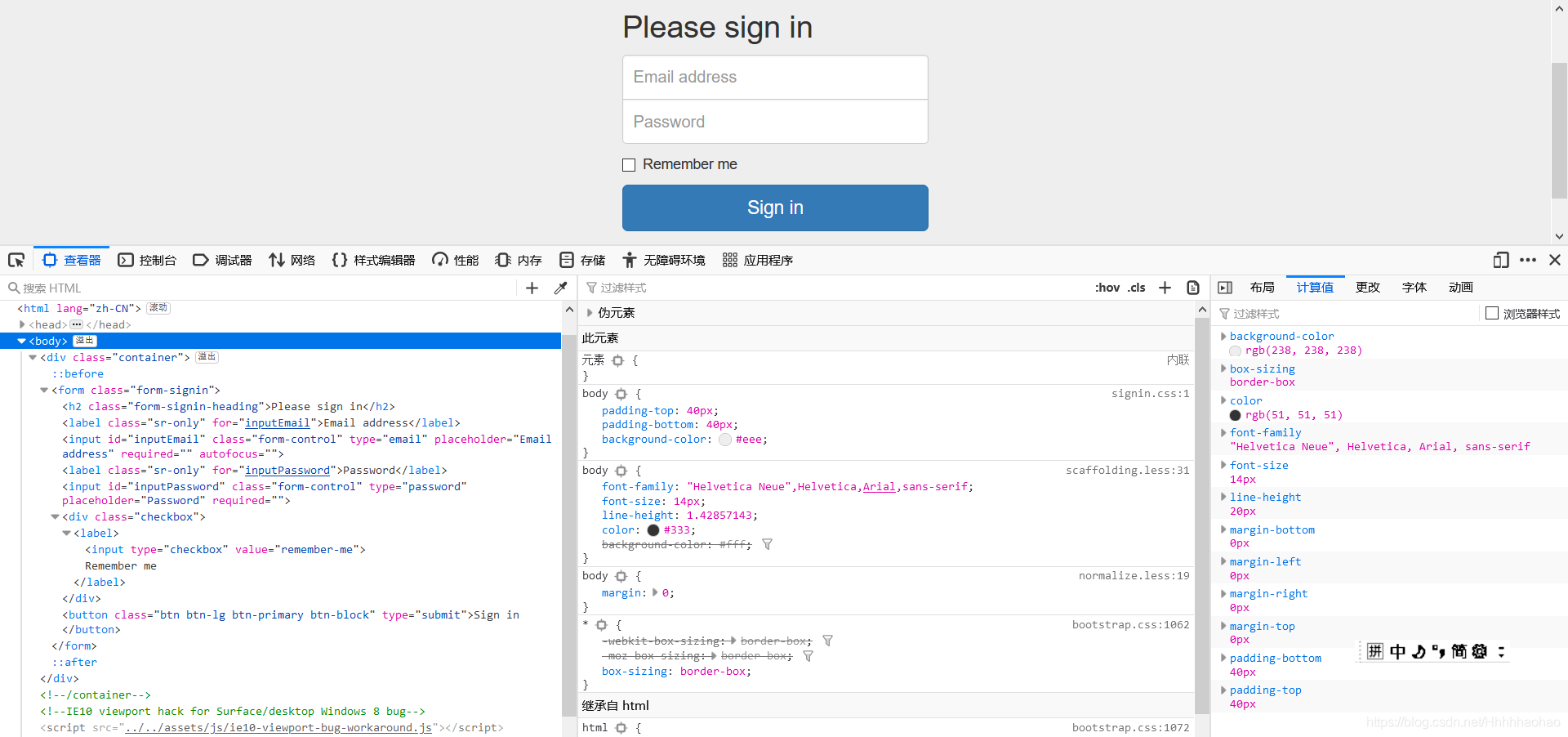Collapse the div checkbox node
Screen dimensions: 1568x737
[55, 516]
